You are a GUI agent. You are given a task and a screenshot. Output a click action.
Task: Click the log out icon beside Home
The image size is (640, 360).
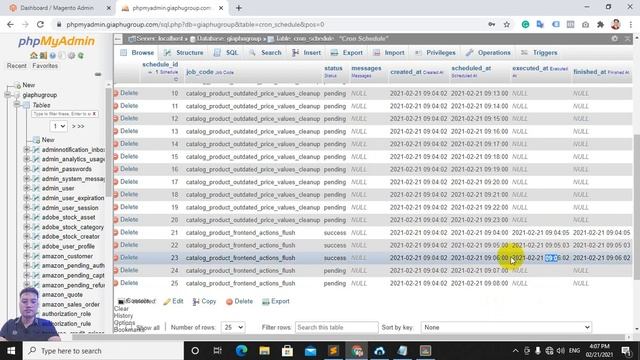pyautogui.click(x=43, y=56)
